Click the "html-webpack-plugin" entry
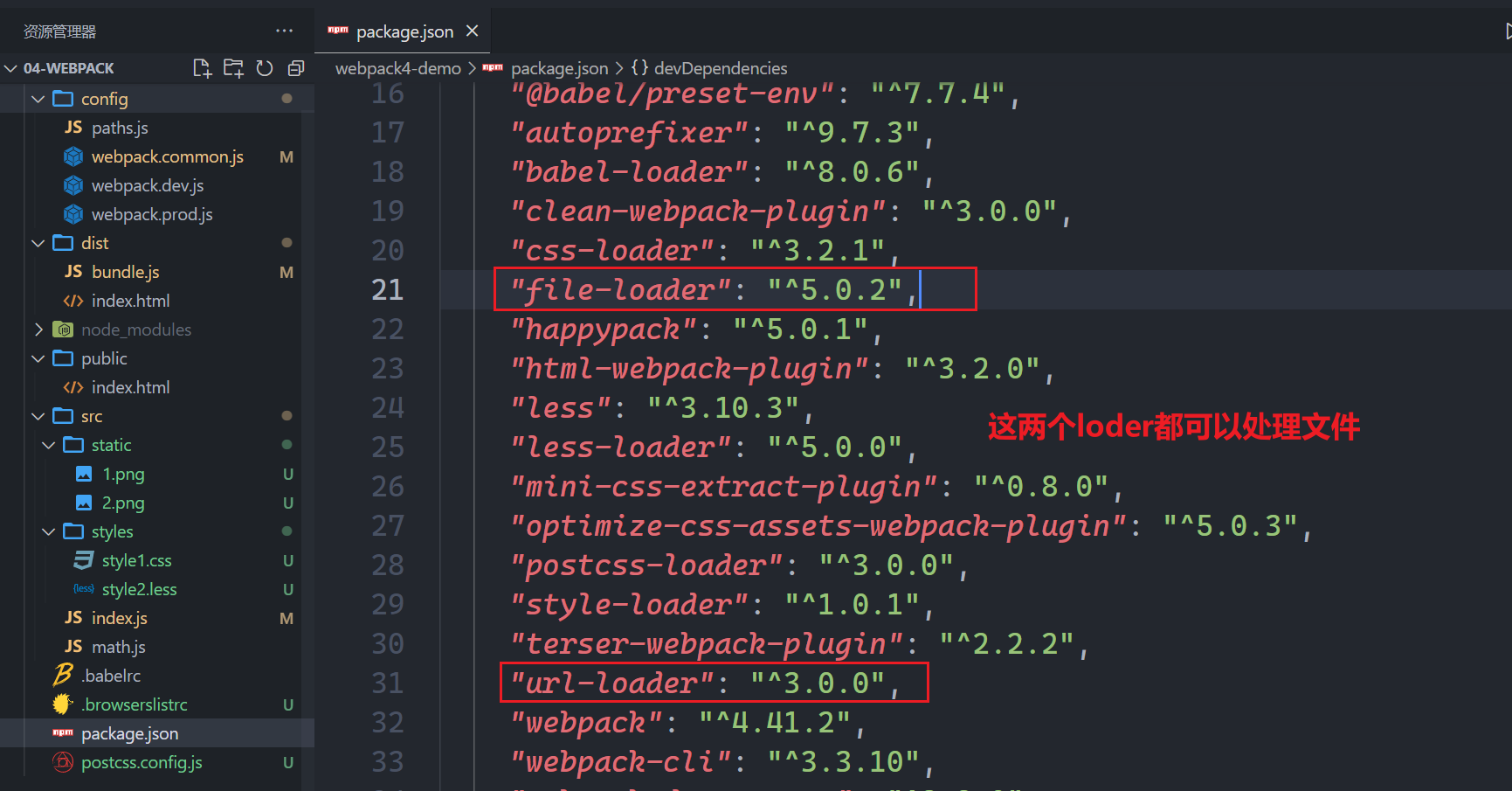The width and height of the screenshot is (1512, 791). coord(690,368)
